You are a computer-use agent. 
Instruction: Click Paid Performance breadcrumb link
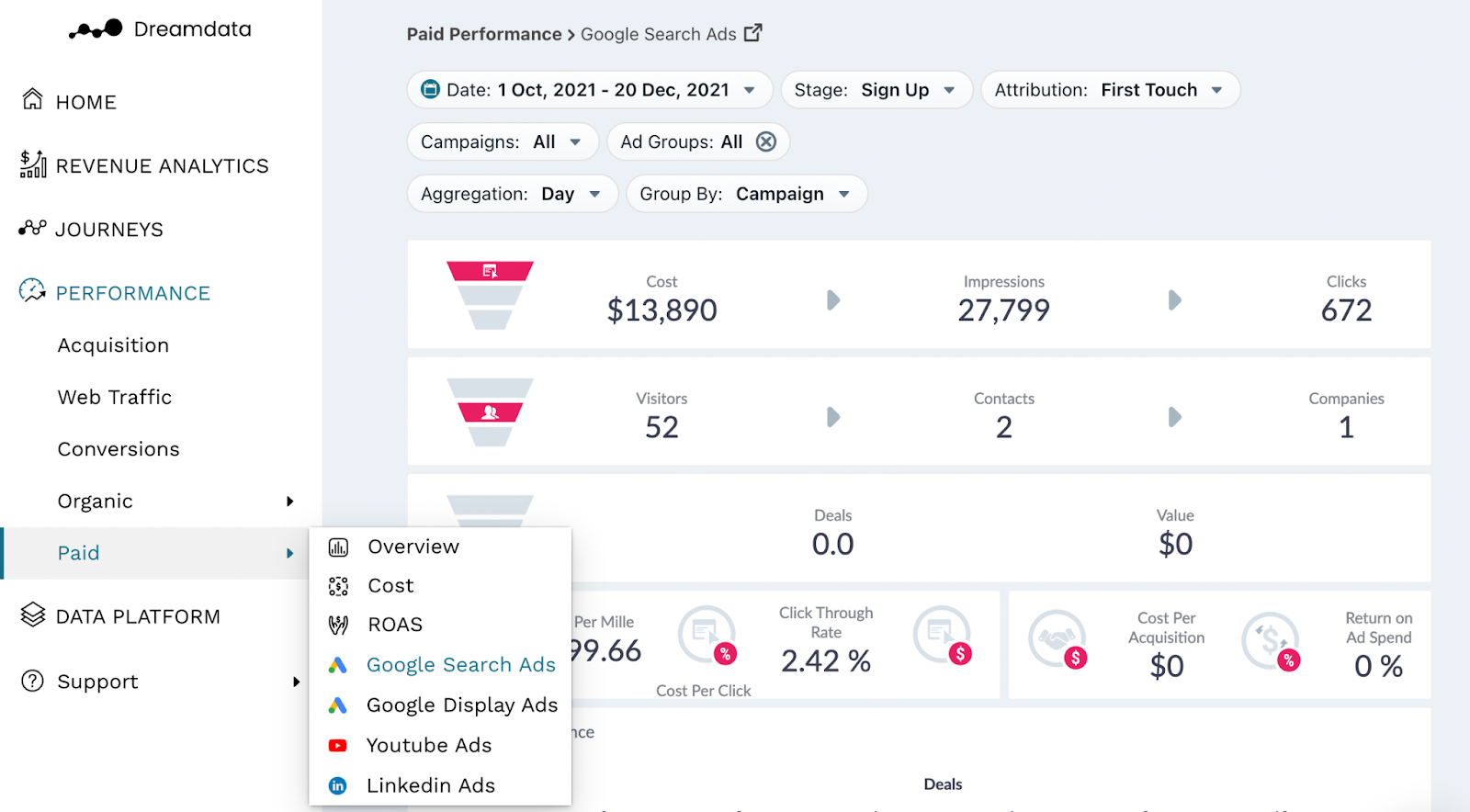click(x=484, y=34)
